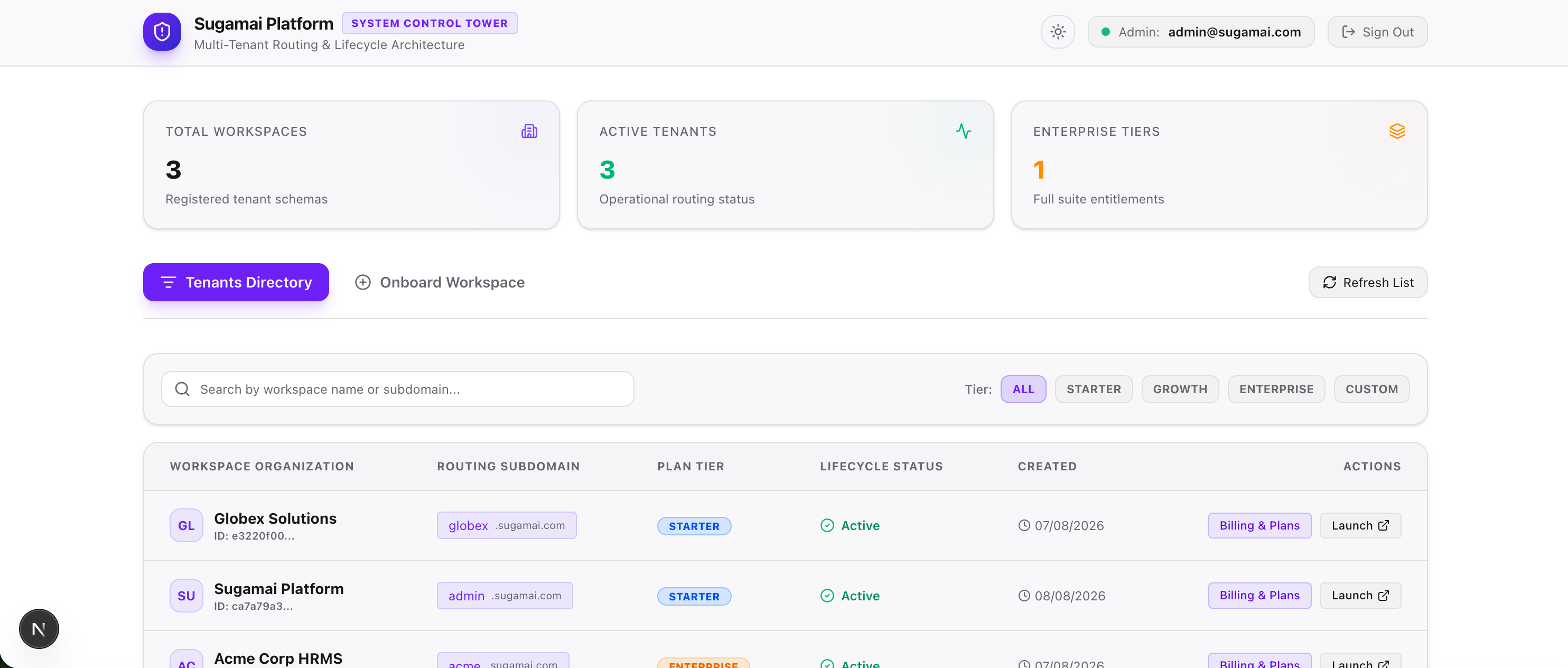
Task: Click the Globex Solutions workspace name
Action: pos(275,518)
